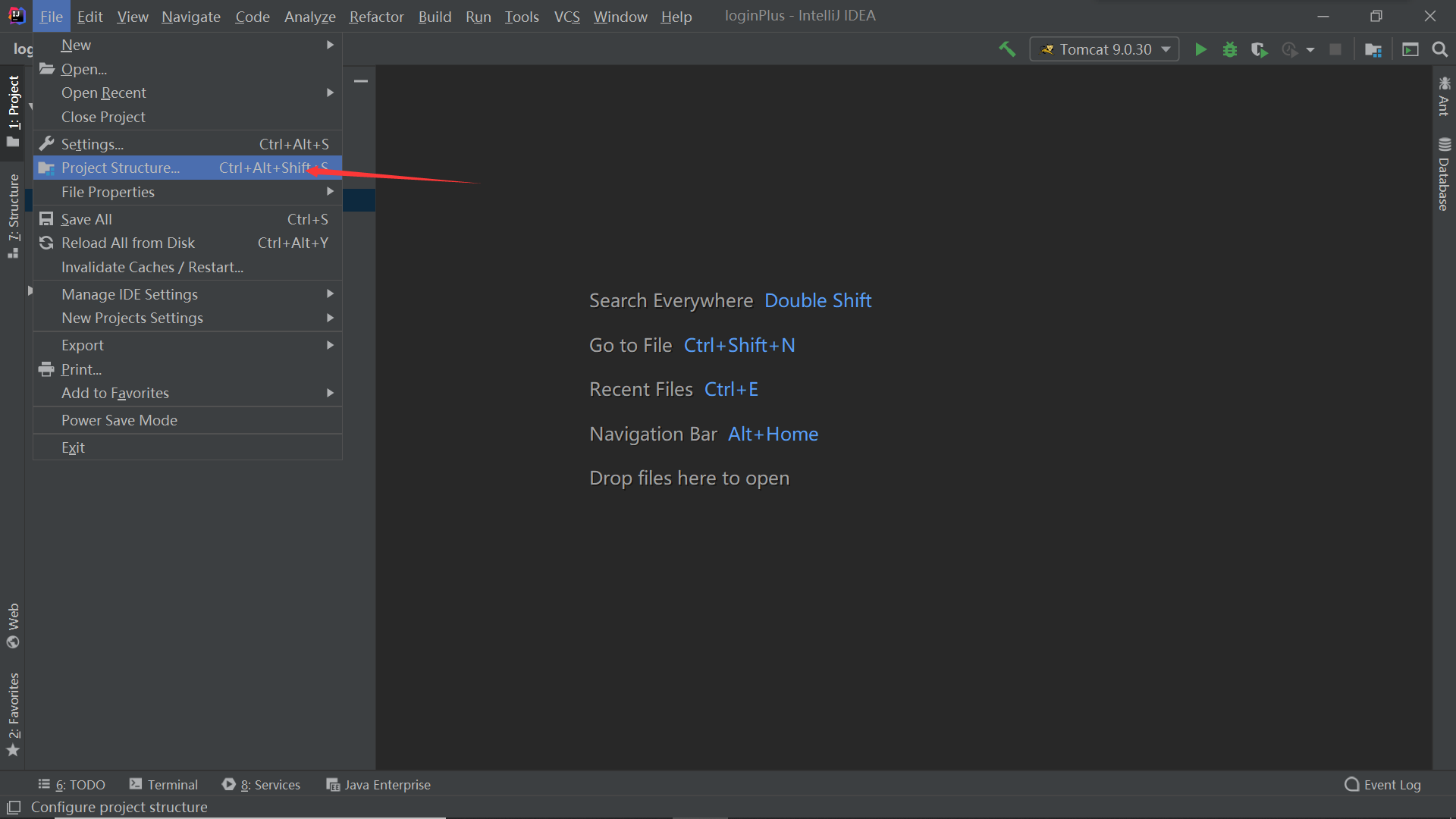1456x819 pixels.
Task: Open the Ant tool window
Action: (1444, 97)
